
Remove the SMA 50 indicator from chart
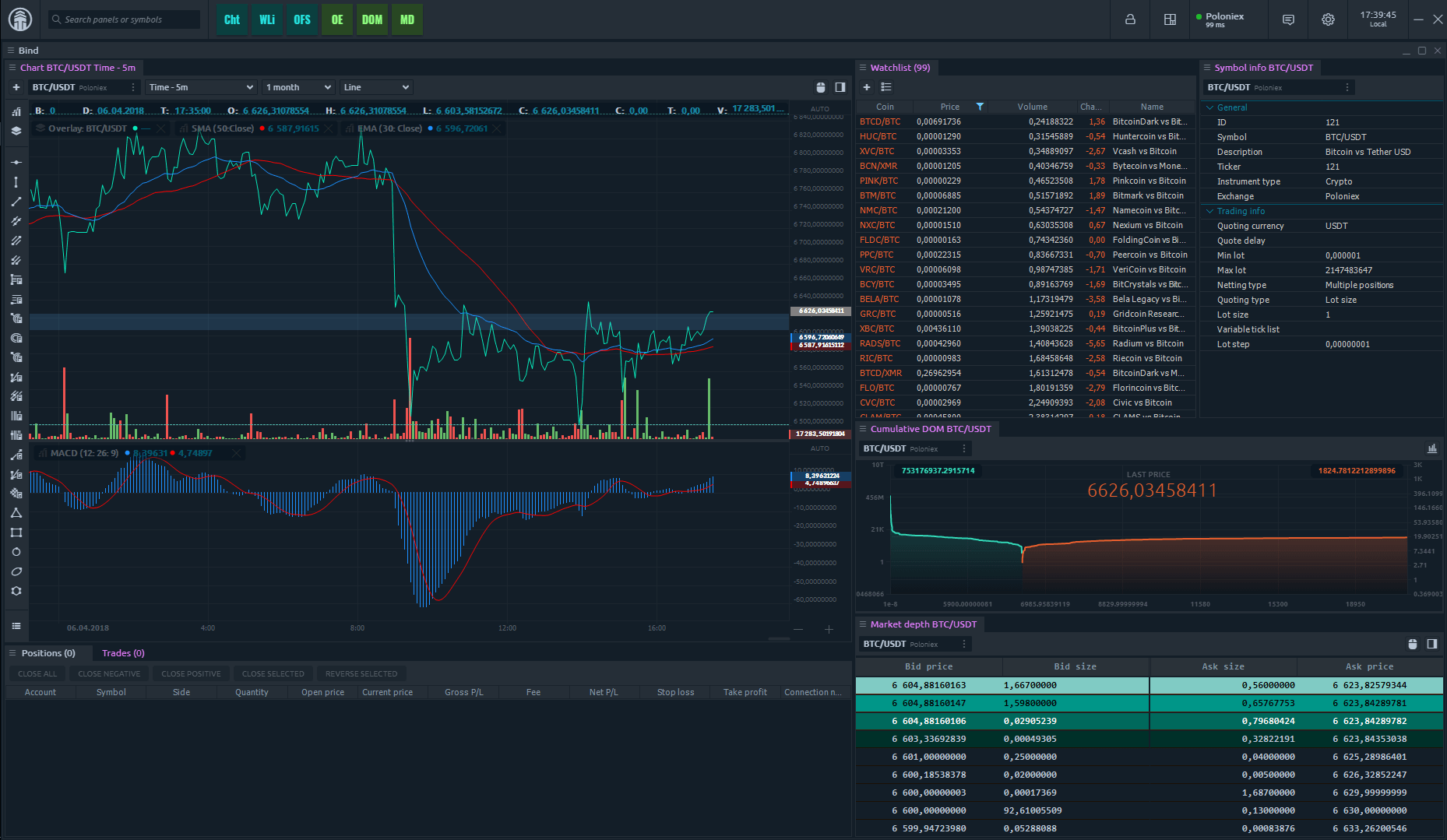pyautogui.click(x=328, y=128)
